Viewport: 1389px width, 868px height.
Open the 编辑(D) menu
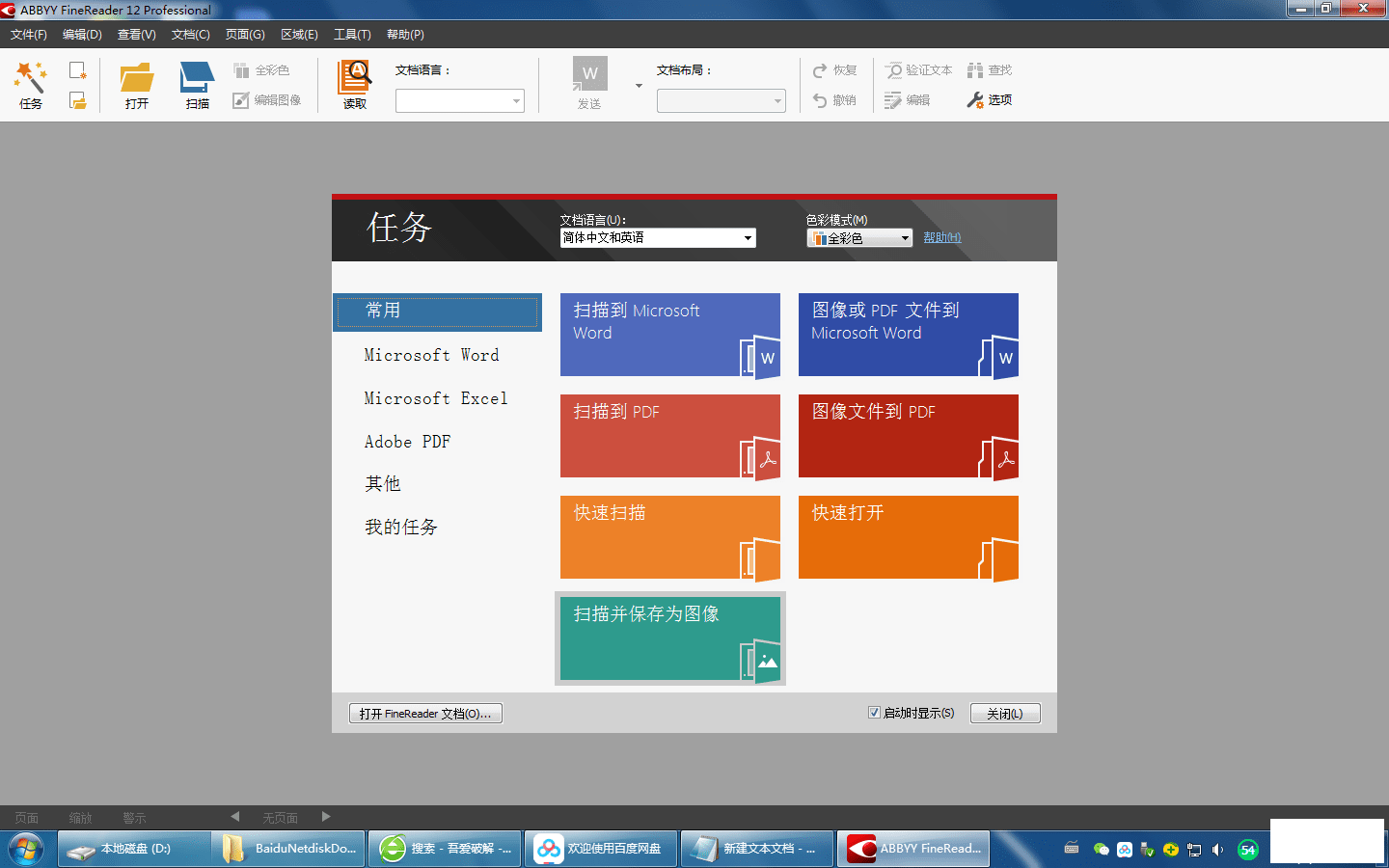click(x=82, y=35)
